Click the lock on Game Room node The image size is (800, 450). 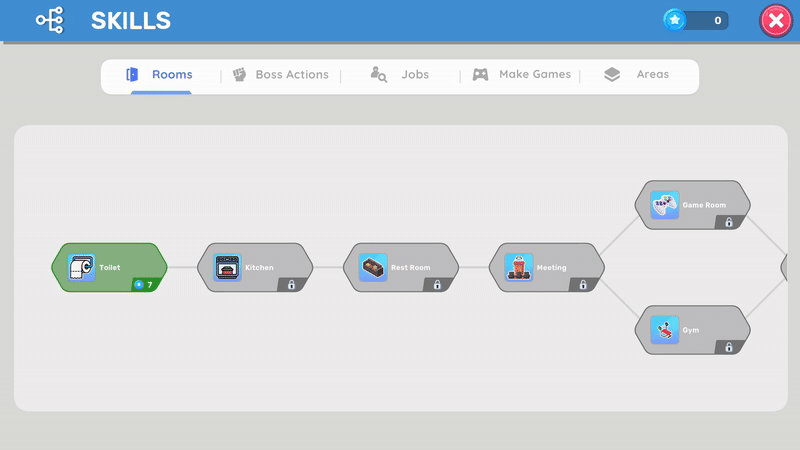729,222
